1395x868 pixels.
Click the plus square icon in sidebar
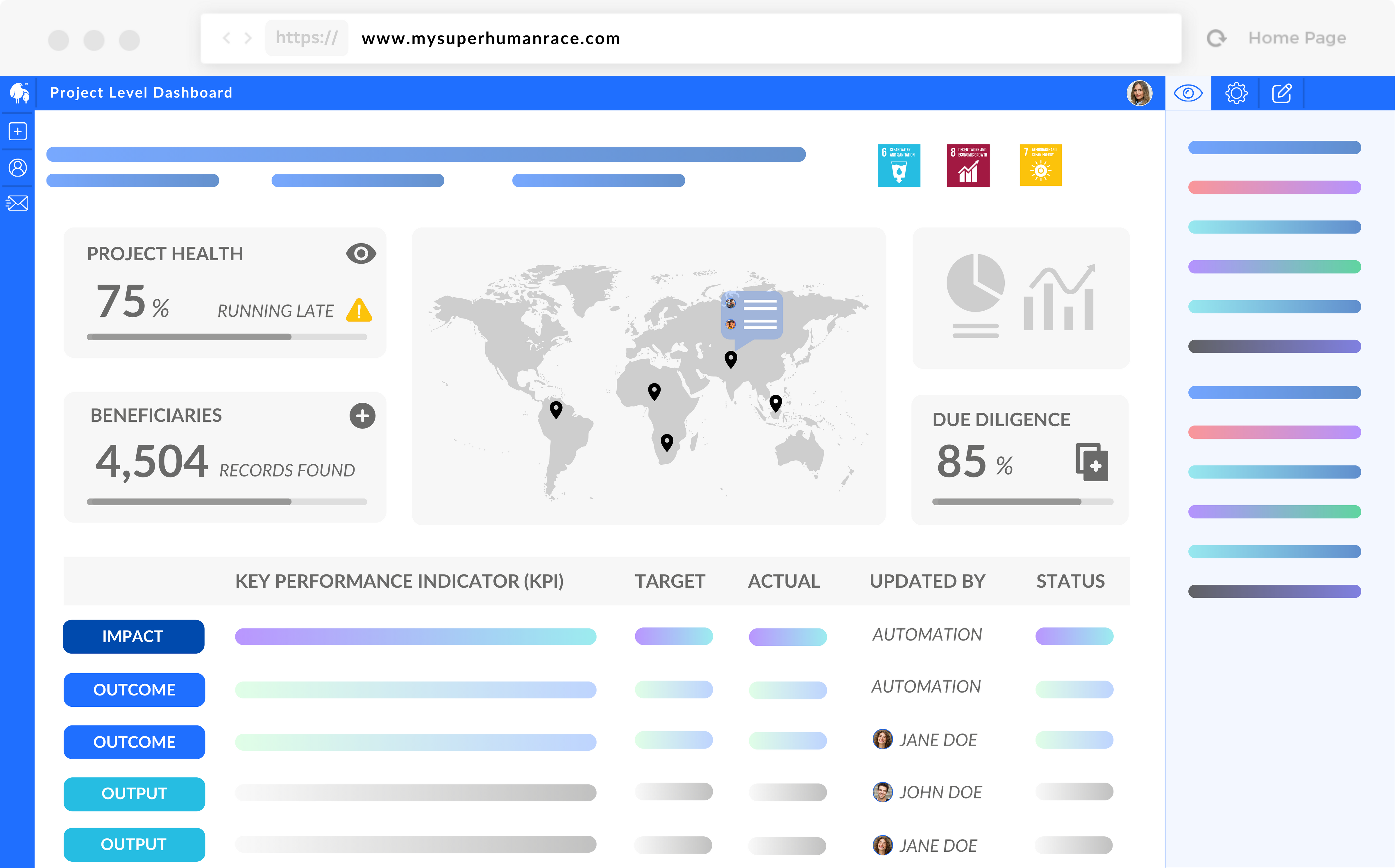18,131
